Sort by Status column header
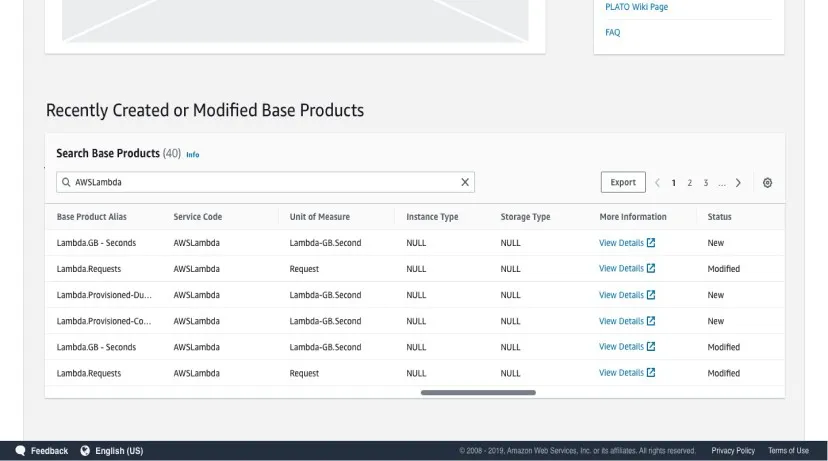The height and width of the screenshot is (461, 828). tap(719, 217)
